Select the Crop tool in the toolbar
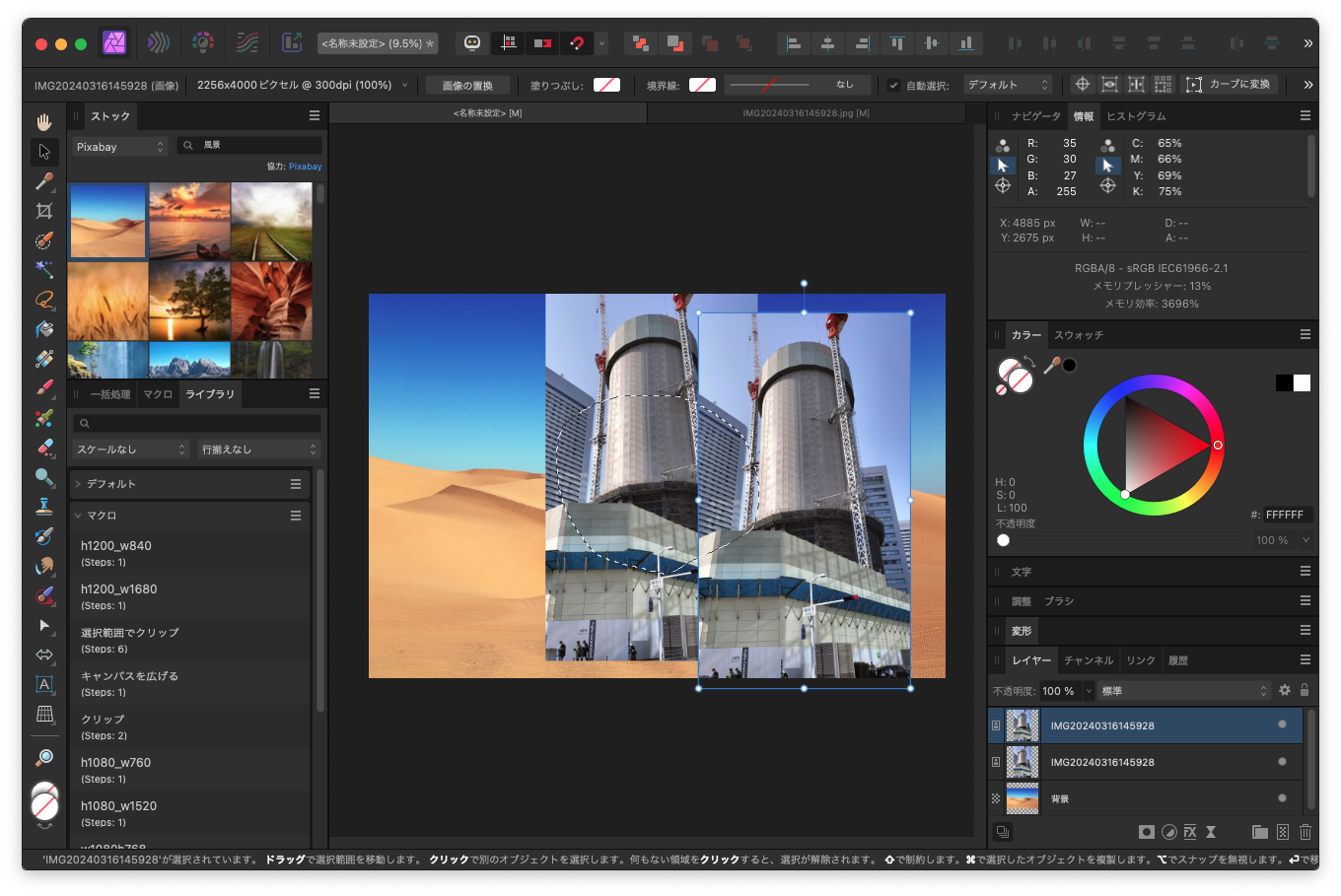Viewport: 1341px width, 896px height. click(x=44, y=211)
